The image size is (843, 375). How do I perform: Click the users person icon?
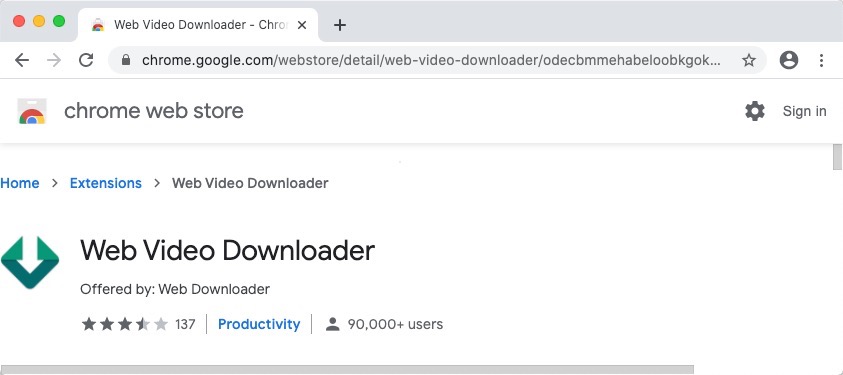point(333,324)
